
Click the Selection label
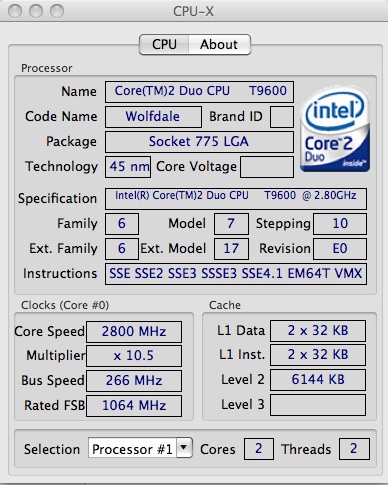tap(52, 449)
